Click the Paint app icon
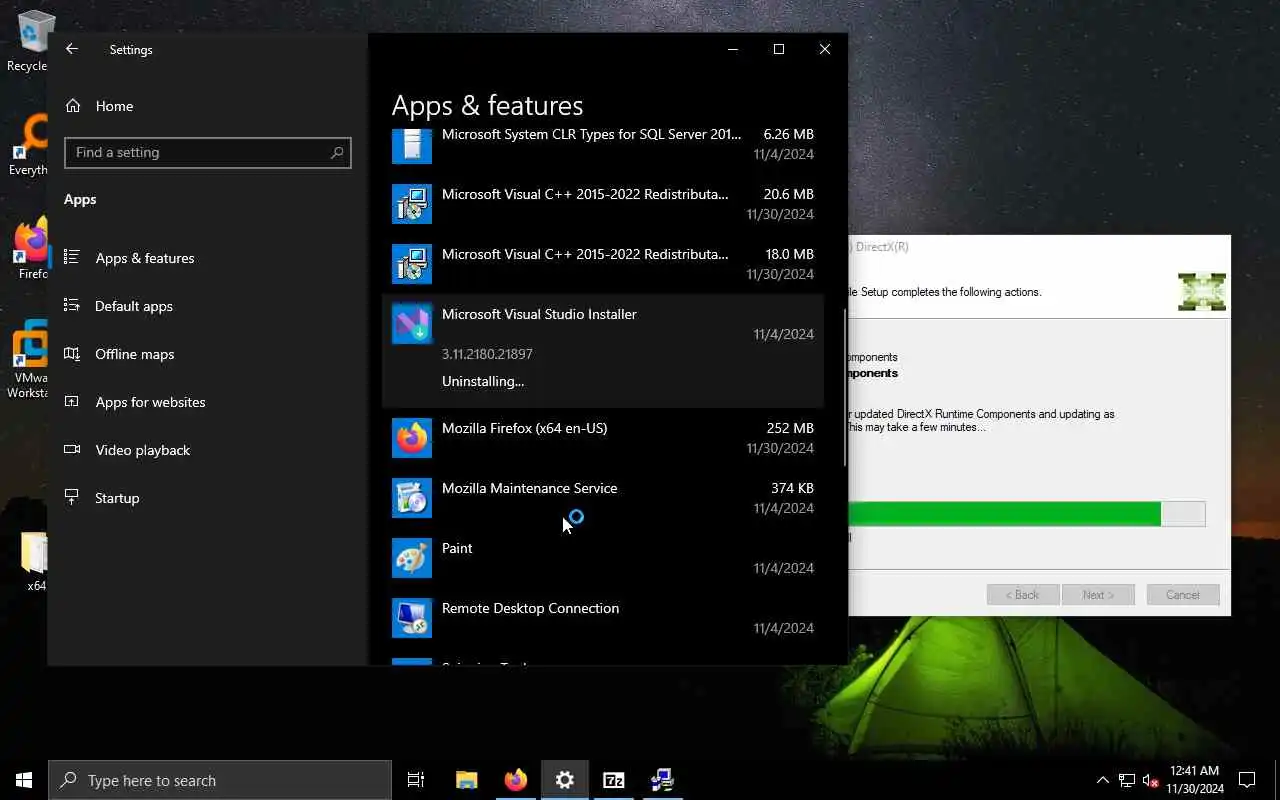 click(x=412, y=558)
